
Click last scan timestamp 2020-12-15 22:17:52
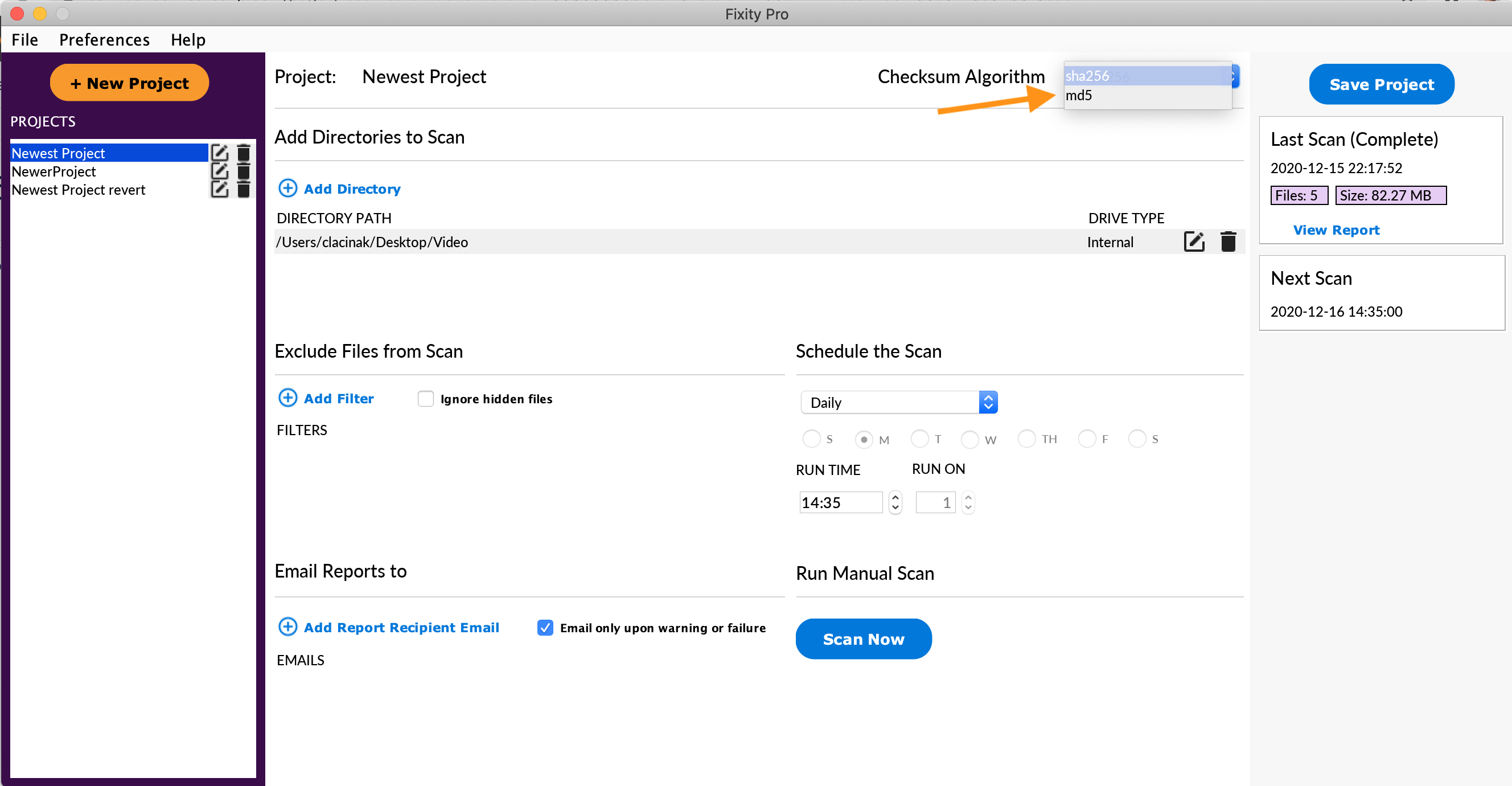coord(1336,168)
